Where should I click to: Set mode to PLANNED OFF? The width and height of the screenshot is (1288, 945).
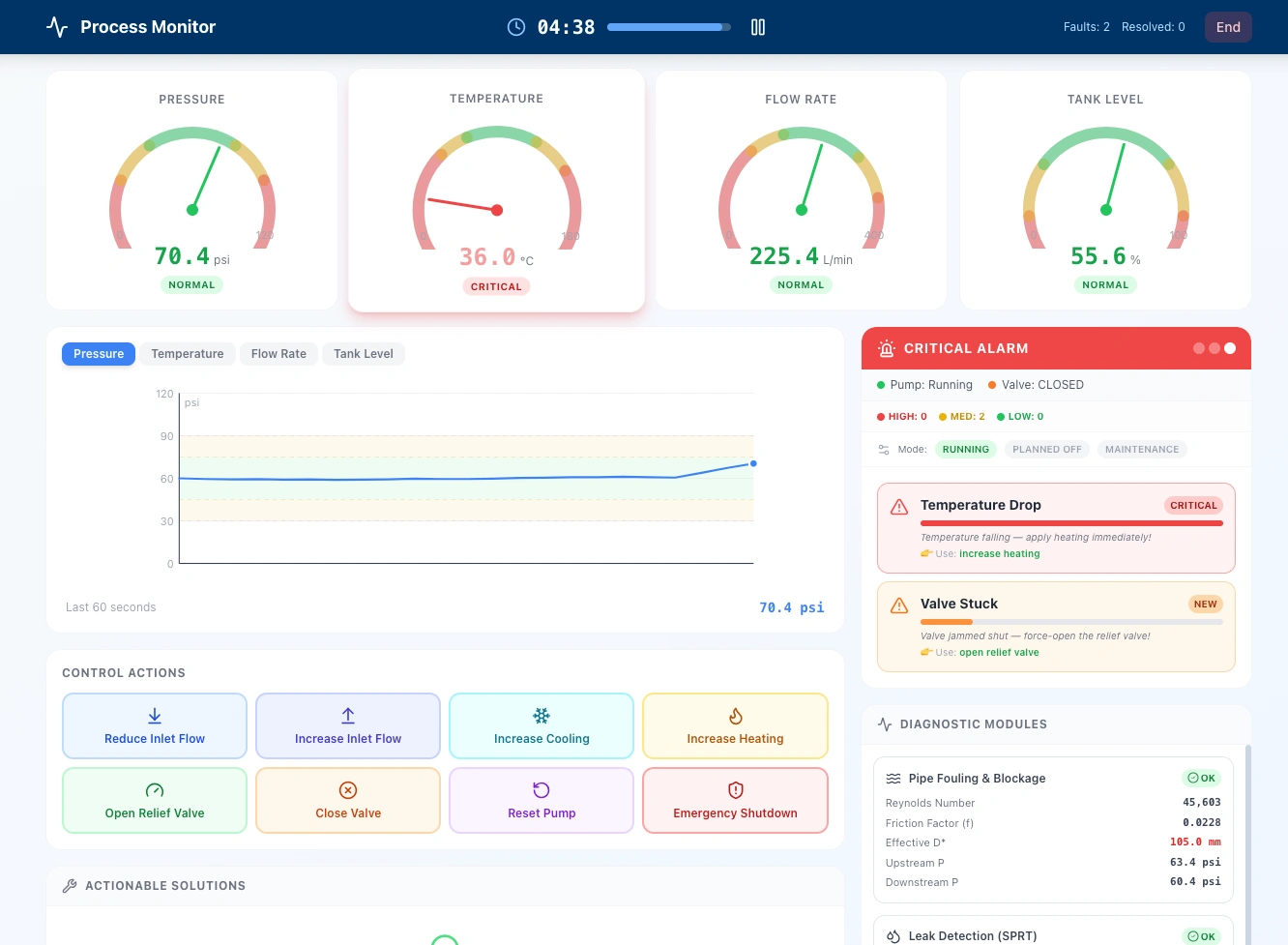point(1047,449)
